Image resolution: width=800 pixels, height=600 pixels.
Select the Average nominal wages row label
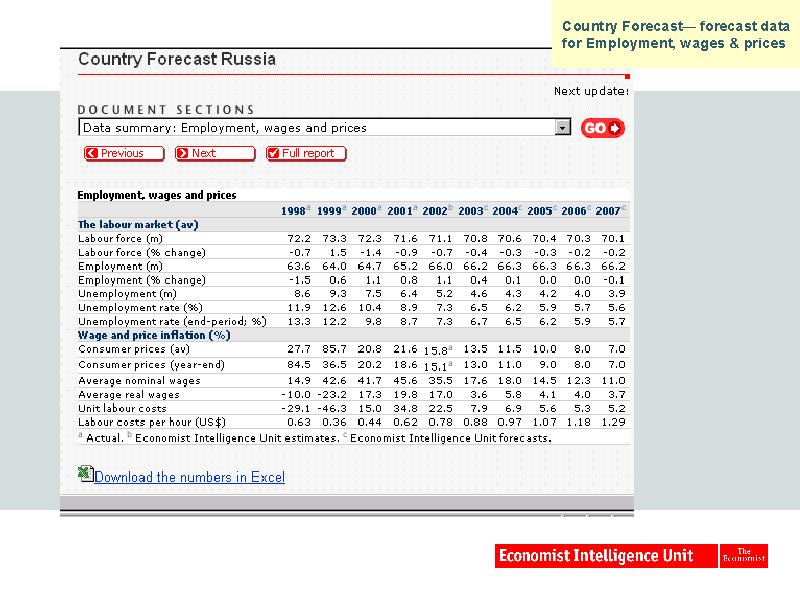click(139, 381)
